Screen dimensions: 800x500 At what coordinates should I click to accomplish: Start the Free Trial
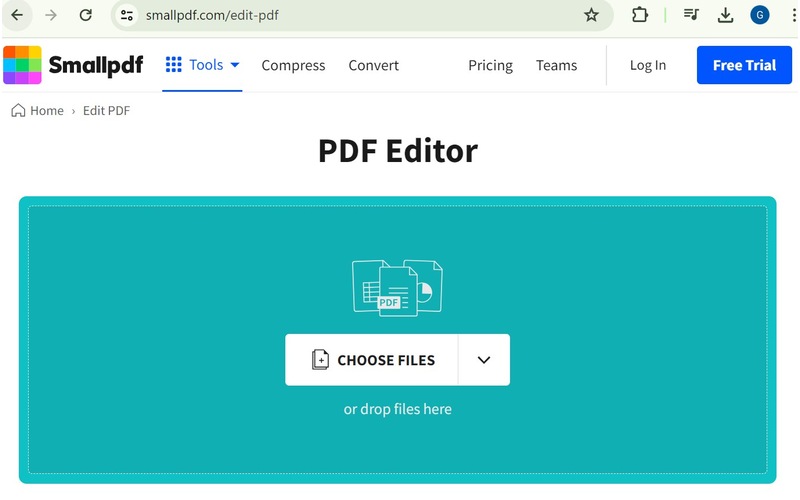pyautogui.click(x=744, y=65)
